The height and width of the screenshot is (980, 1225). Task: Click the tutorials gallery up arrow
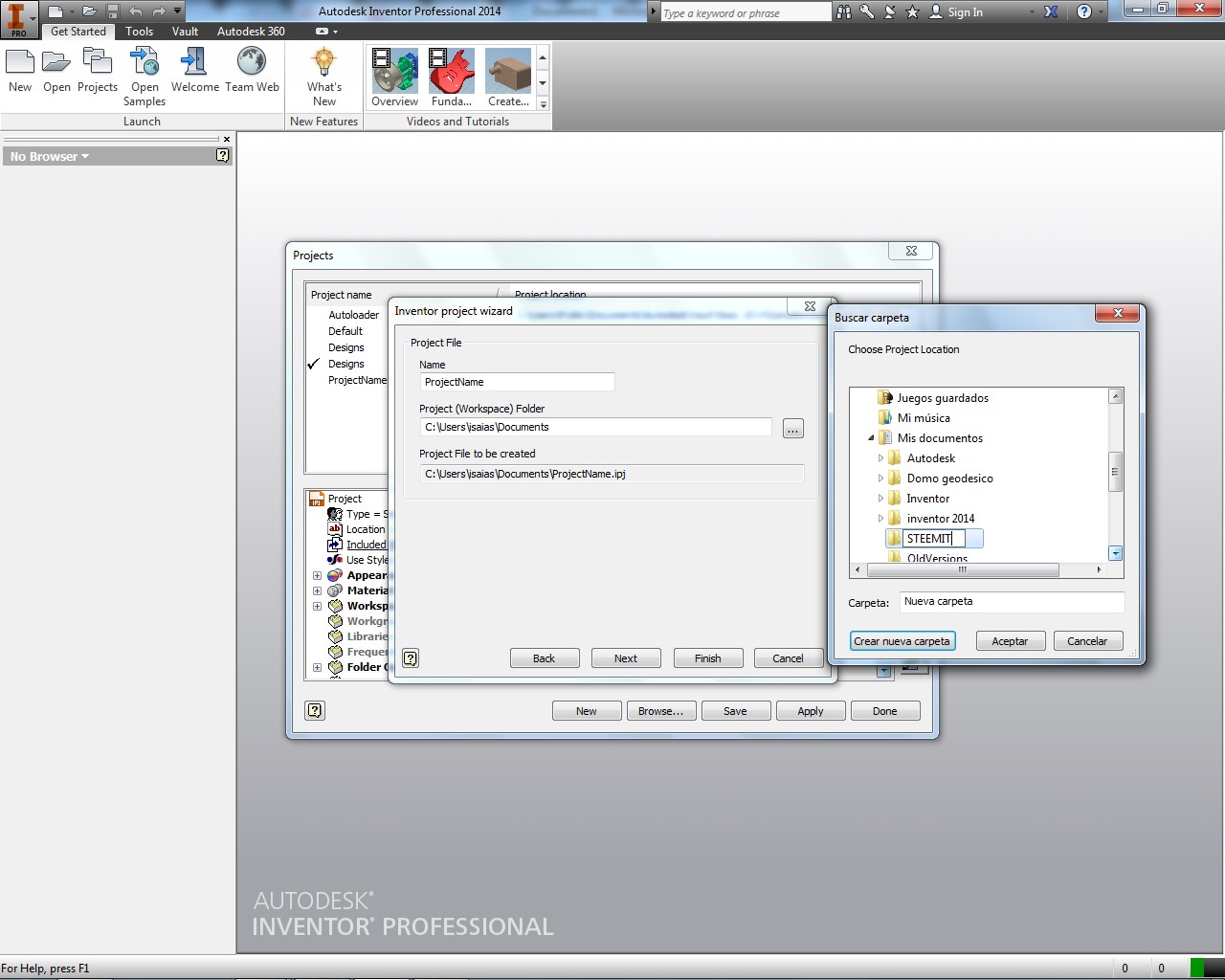[543, 57]
